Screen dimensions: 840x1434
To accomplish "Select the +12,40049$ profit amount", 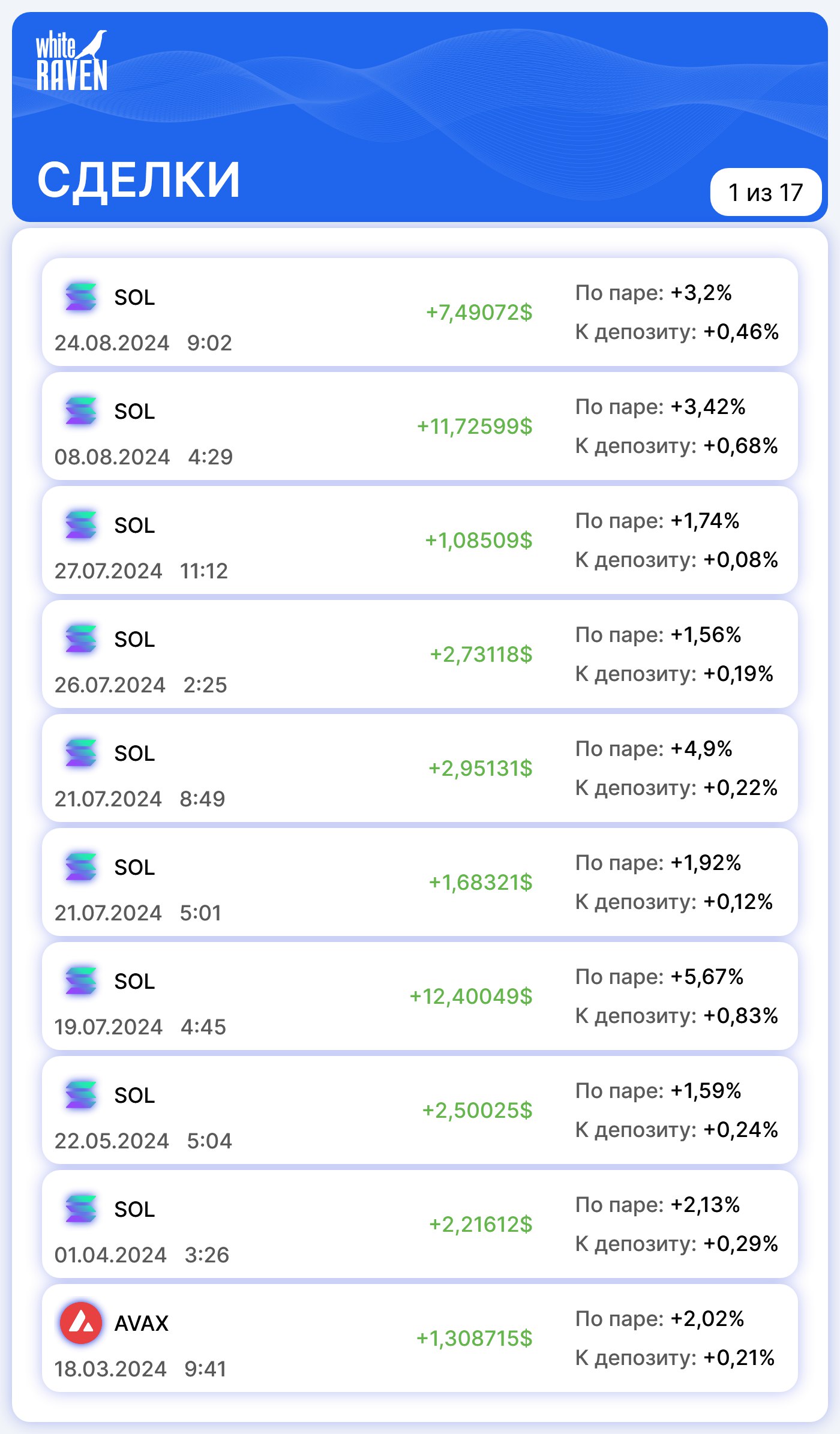I will pos(471,996).
